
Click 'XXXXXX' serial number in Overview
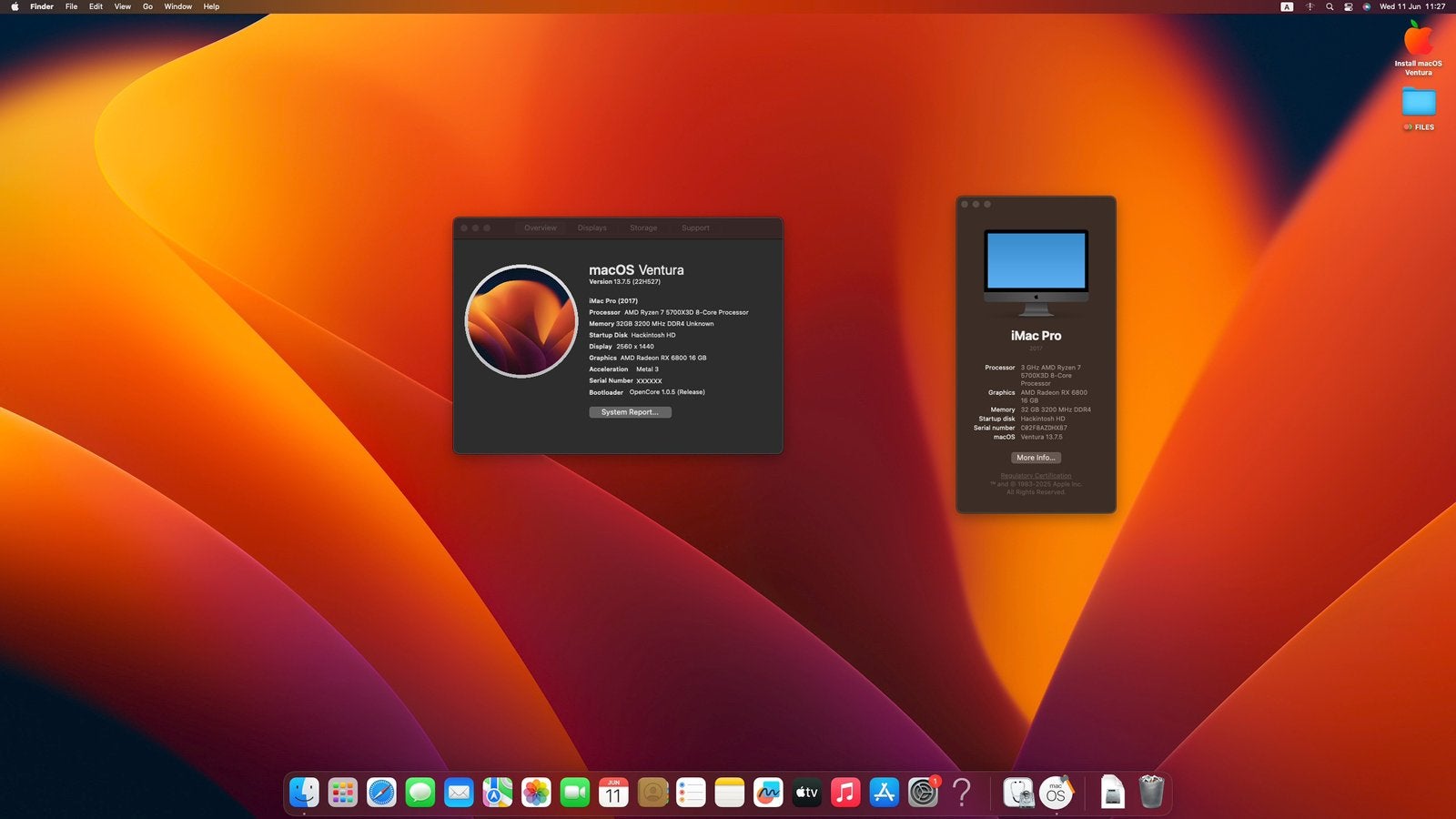point(649,381)
